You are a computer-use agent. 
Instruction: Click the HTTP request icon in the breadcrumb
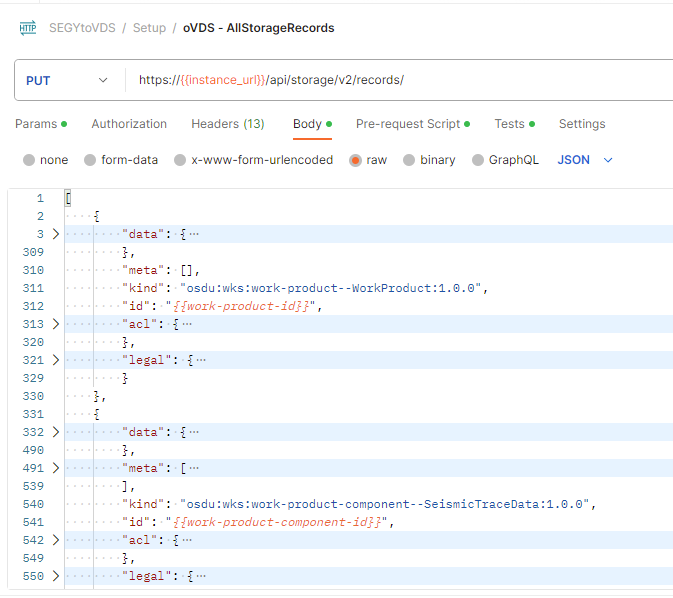tap(28, 28)
